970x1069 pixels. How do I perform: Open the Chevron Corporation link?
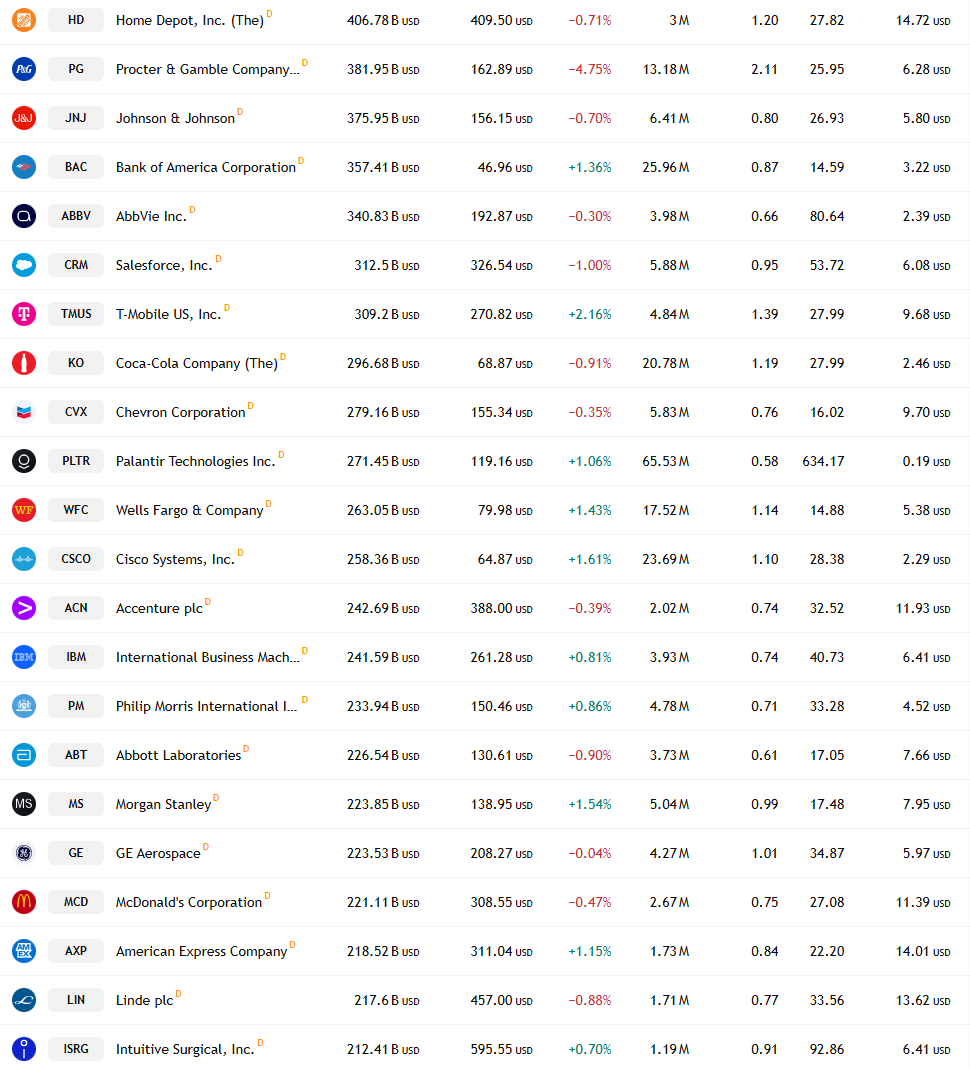click(x=181, y=412)
